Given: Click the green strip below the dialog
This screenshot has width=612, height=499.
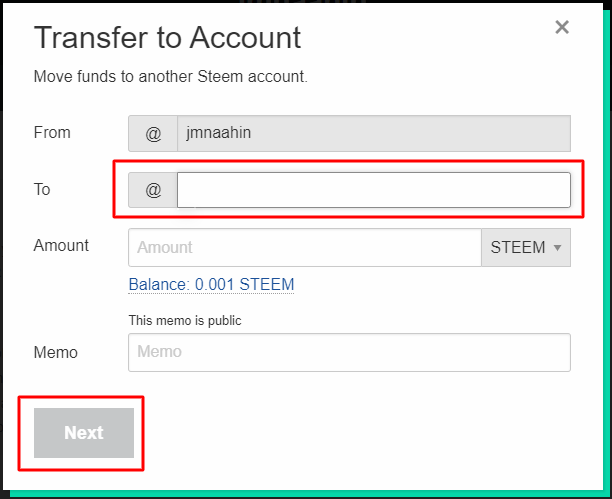Looking at the screenshot, I should pos(300,493).
